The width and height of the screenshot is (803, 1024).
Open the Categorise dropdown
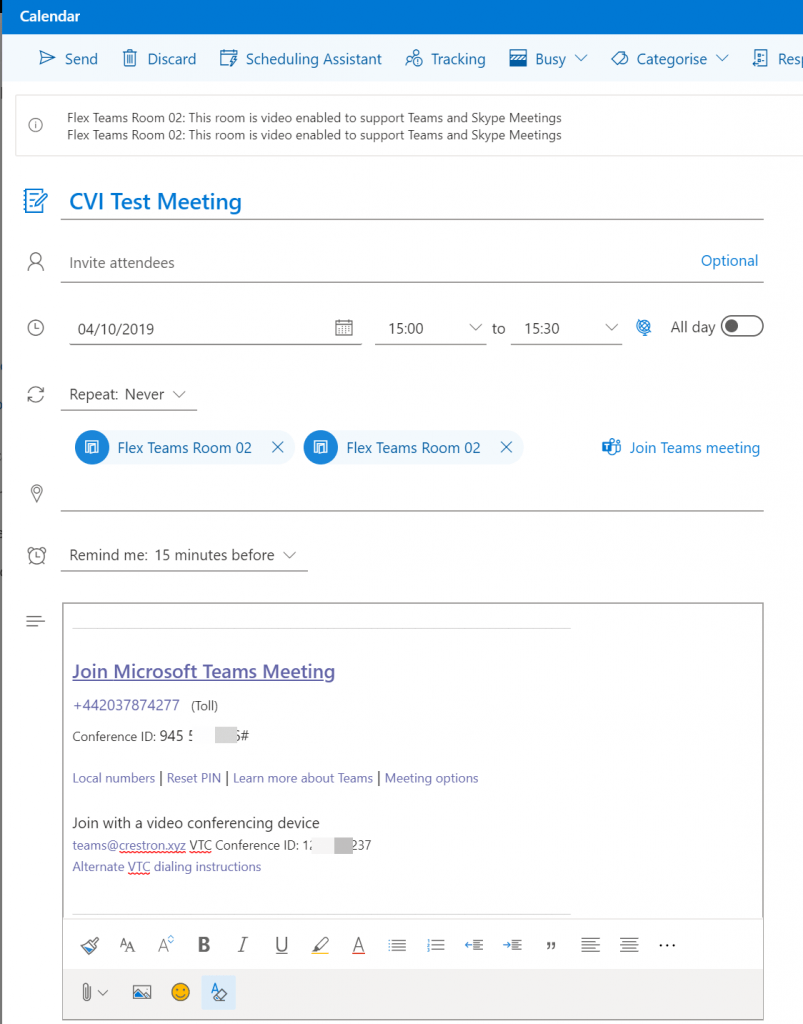[670, 59]
